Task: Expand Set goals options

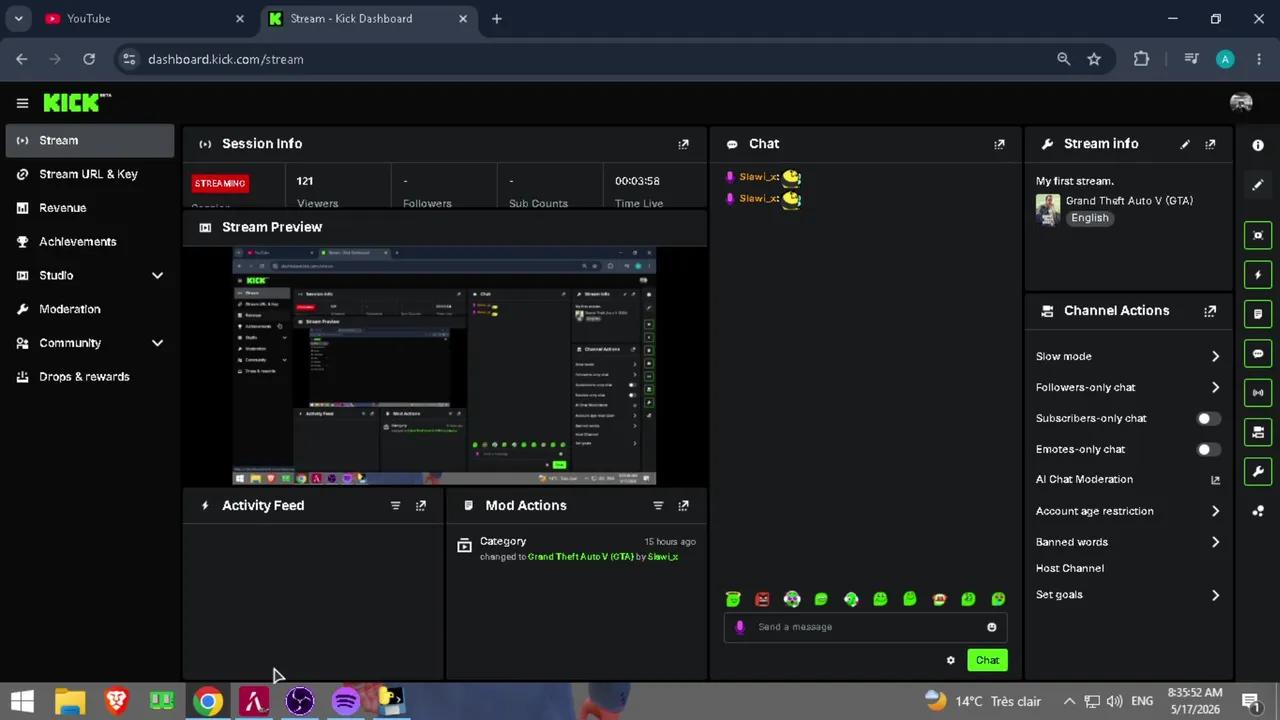Action: coord(1215,595)
